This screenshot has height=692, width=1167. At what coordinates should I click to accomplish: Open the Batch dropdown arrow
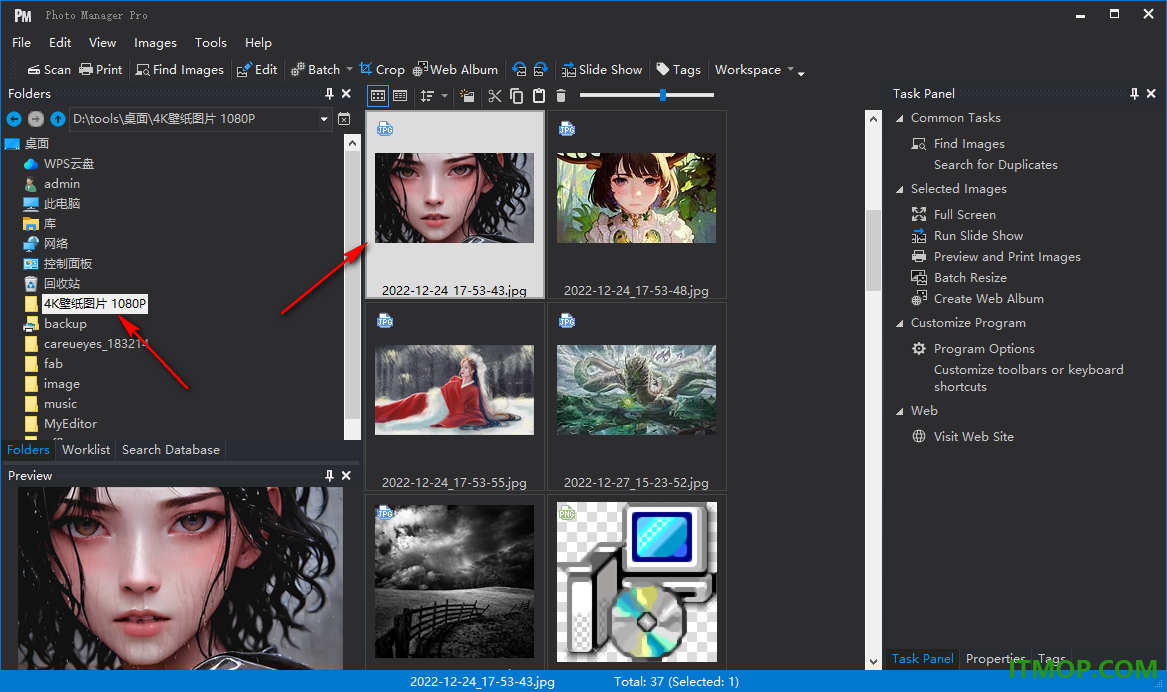pyautogui.click(x=349, y=69)
